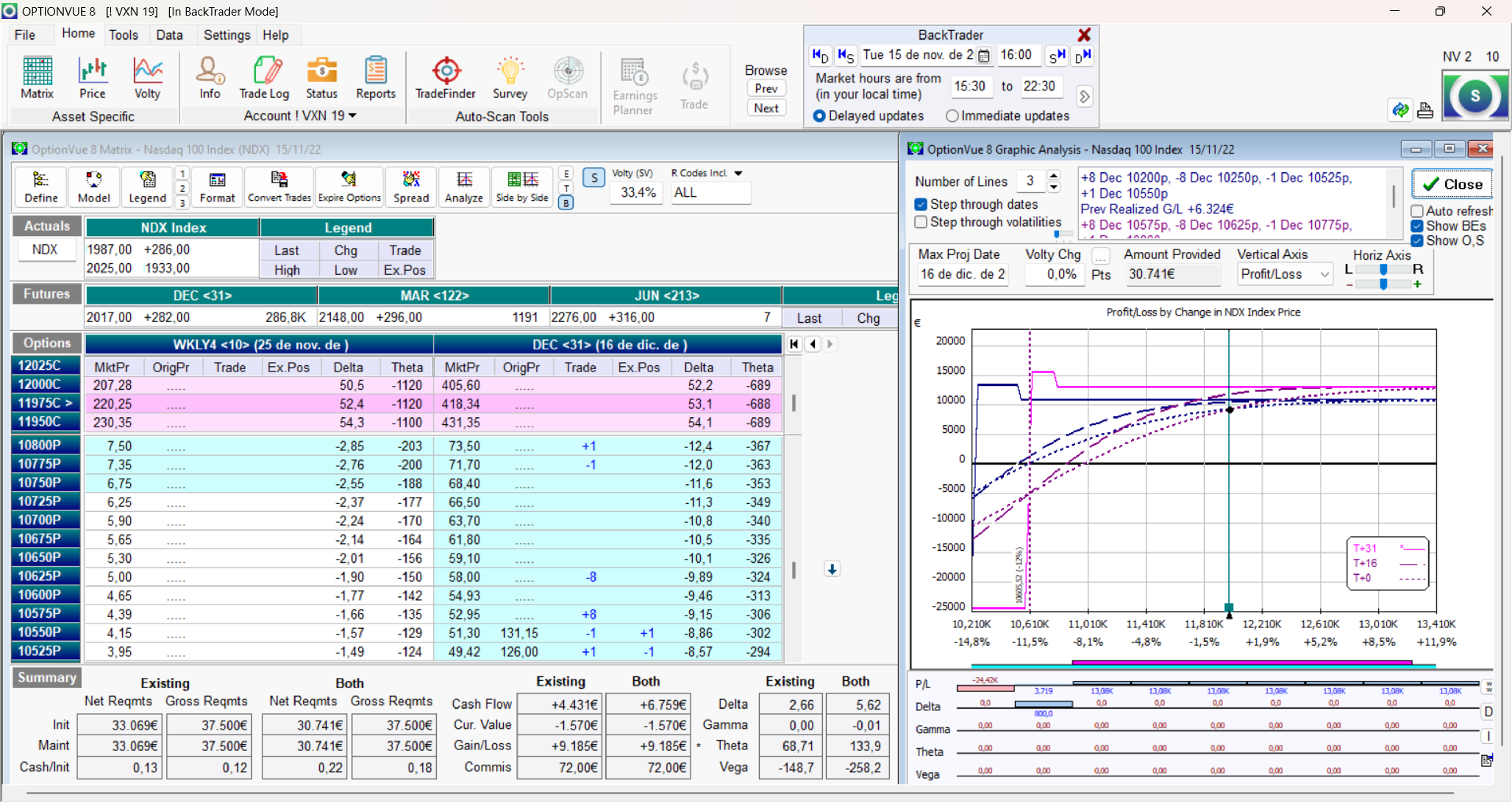Jump to first expiration in Options header
This screenshot has width=1512, height=803.
coord(793,344)
